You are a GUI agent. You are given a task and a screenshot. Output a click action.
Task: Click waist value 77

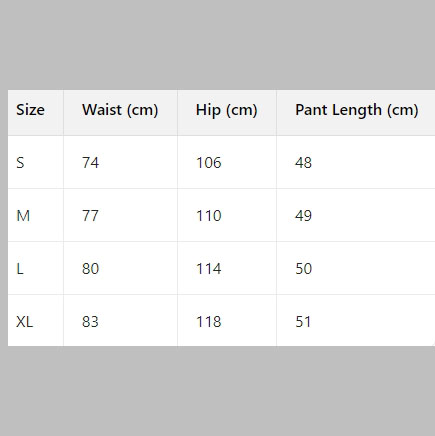click(90, 216)
